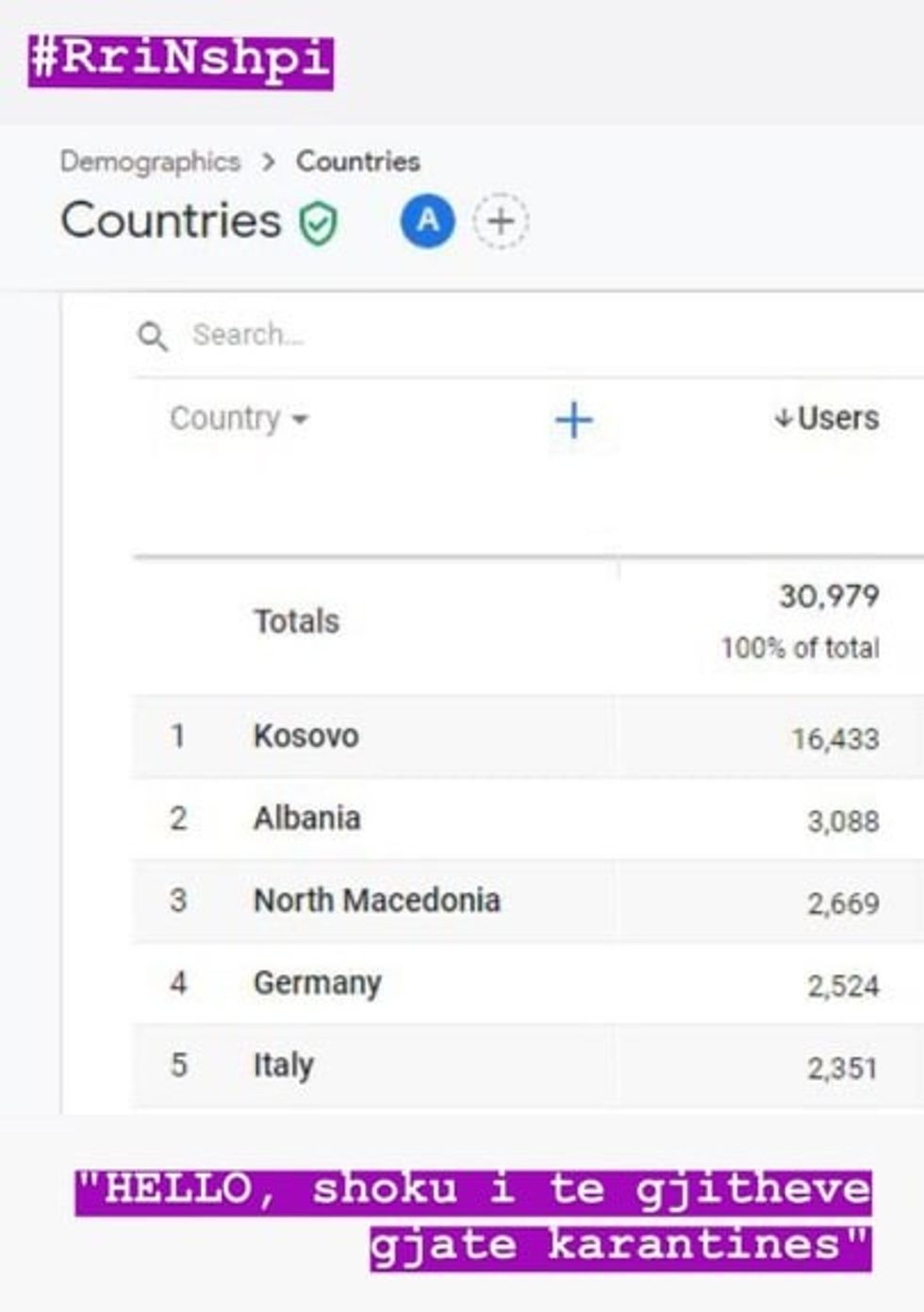The height and width of the screenshot is (1312, 924).
Task: Add a dimension with blue plus icon
Action: tap(573, 420)
